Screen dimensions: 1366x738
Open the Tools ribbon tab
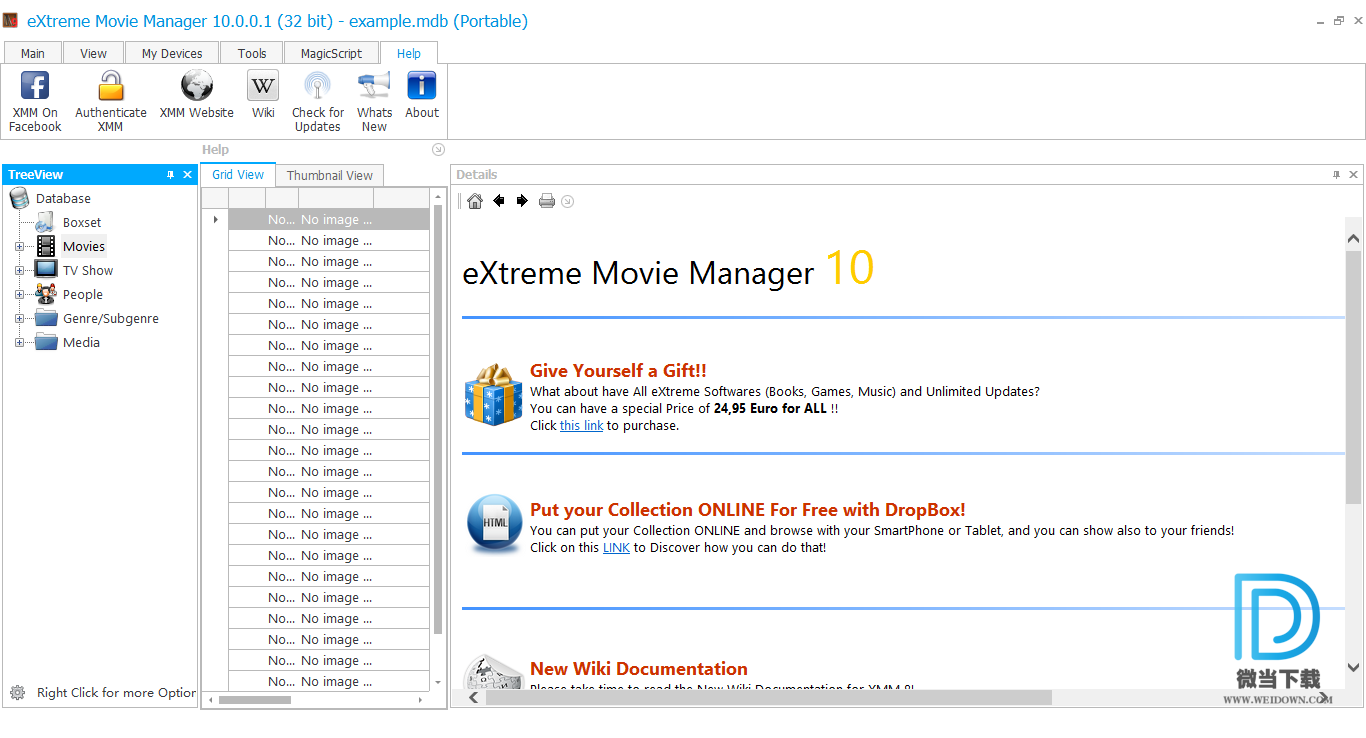[252, 54]
